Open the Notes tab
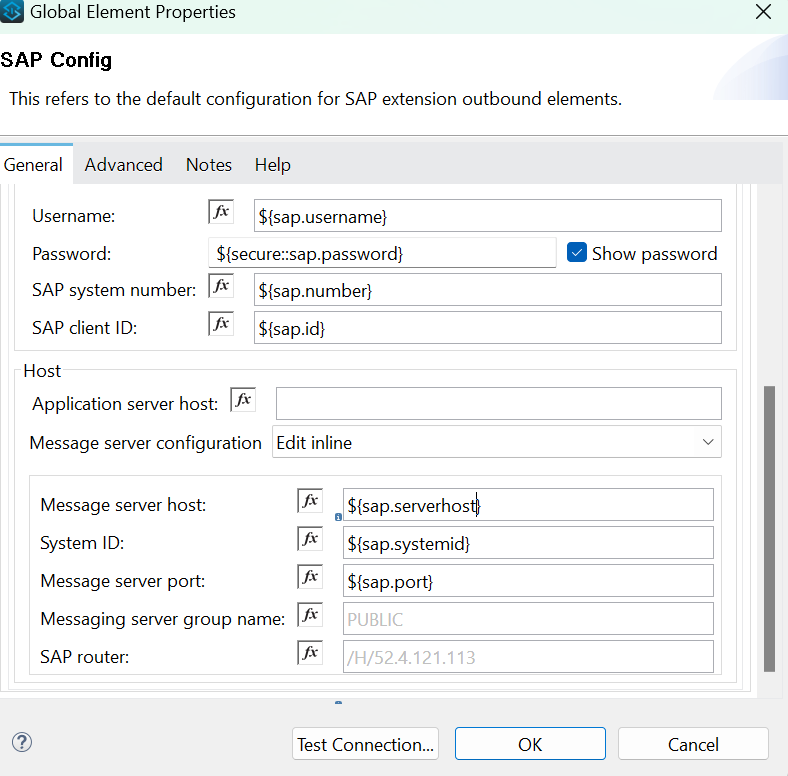Viewport: 788px width, 776px height. pyautogui.click(x=208, y=165)
